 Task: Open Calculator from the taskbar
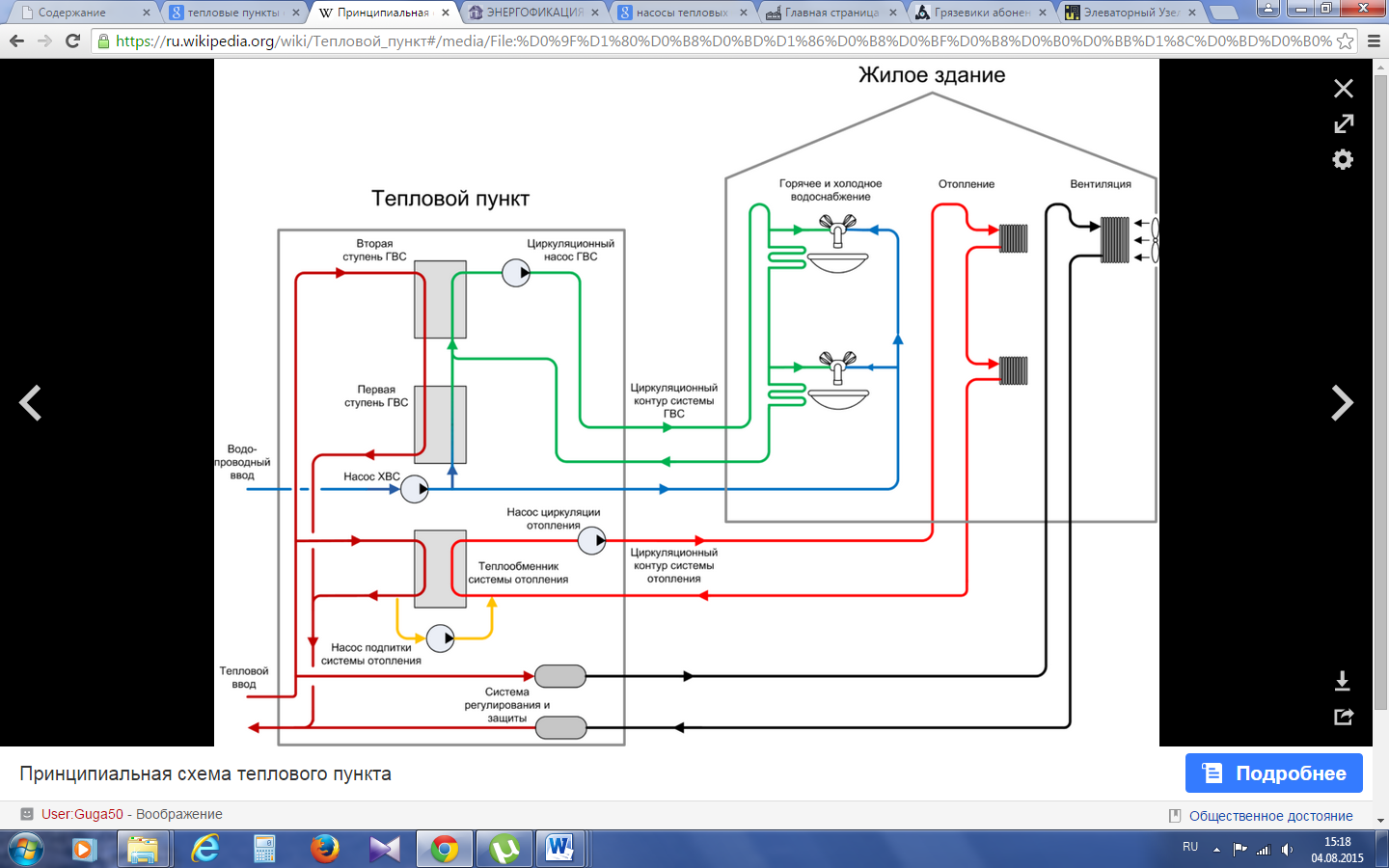(x=264, y=849)
